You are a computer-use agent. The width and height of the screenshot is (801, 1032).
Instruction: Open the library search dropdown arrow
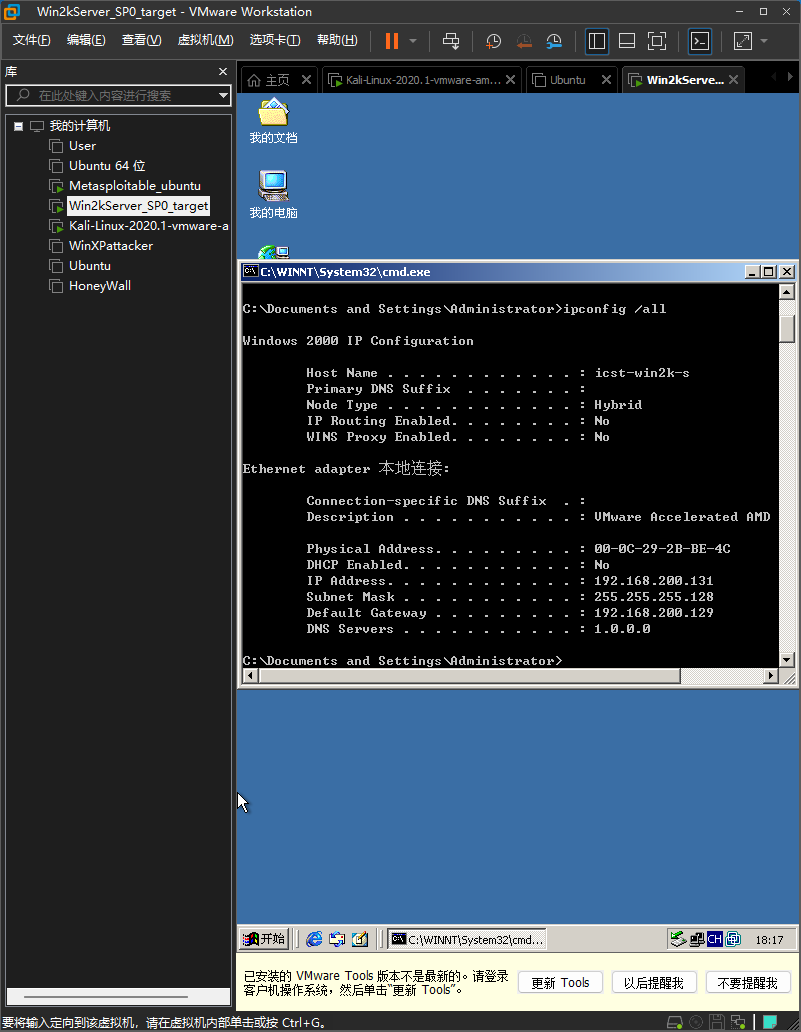coord(223,95)
